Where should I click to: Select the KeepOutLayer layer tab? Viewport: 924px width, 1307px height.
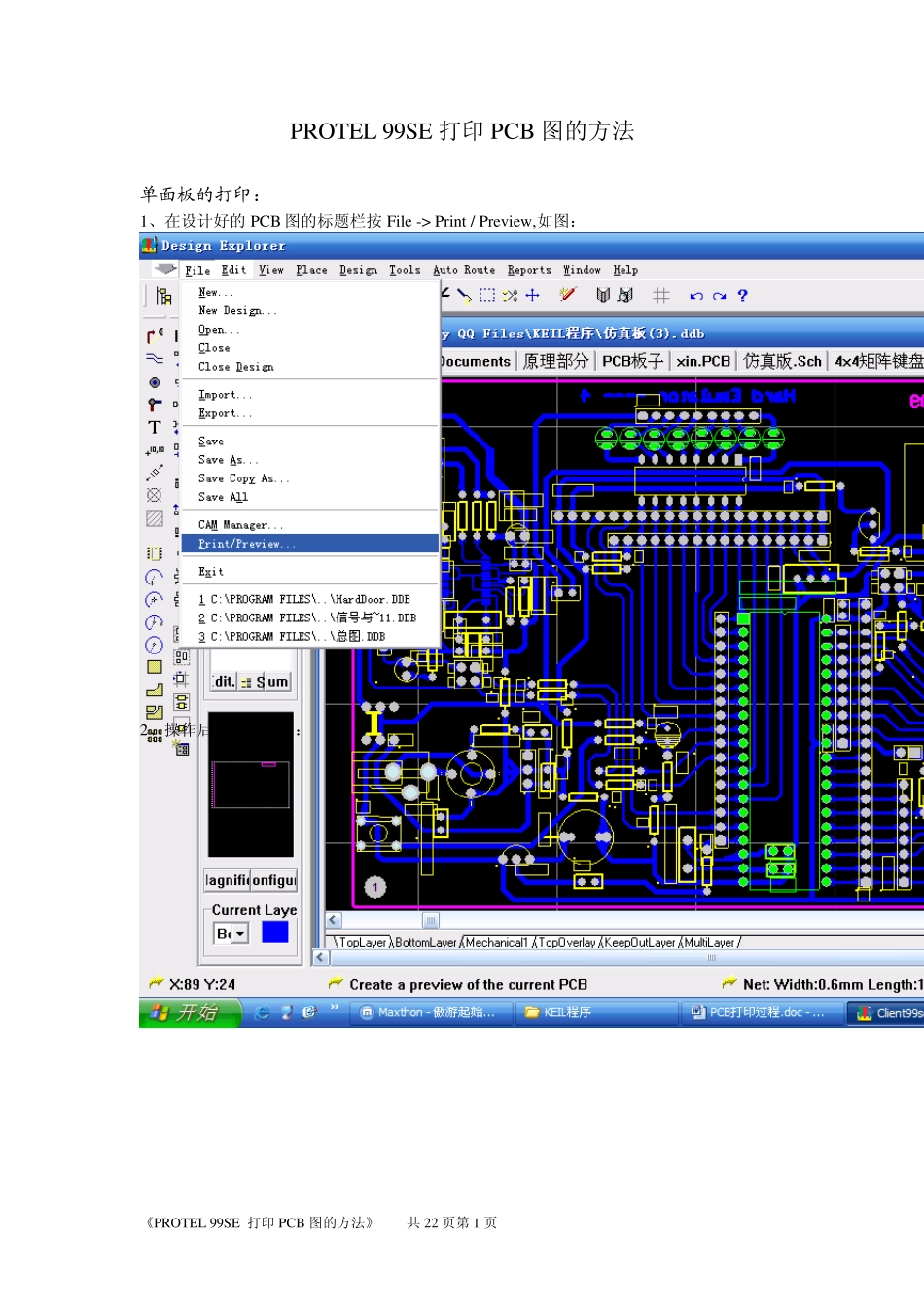pos(639,942)
